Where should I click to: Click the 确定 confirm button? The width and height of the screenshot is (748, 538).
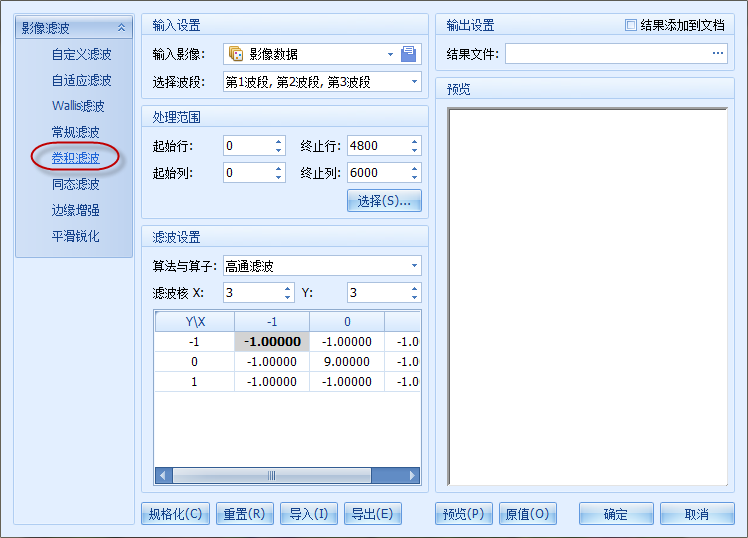[616, 514]
